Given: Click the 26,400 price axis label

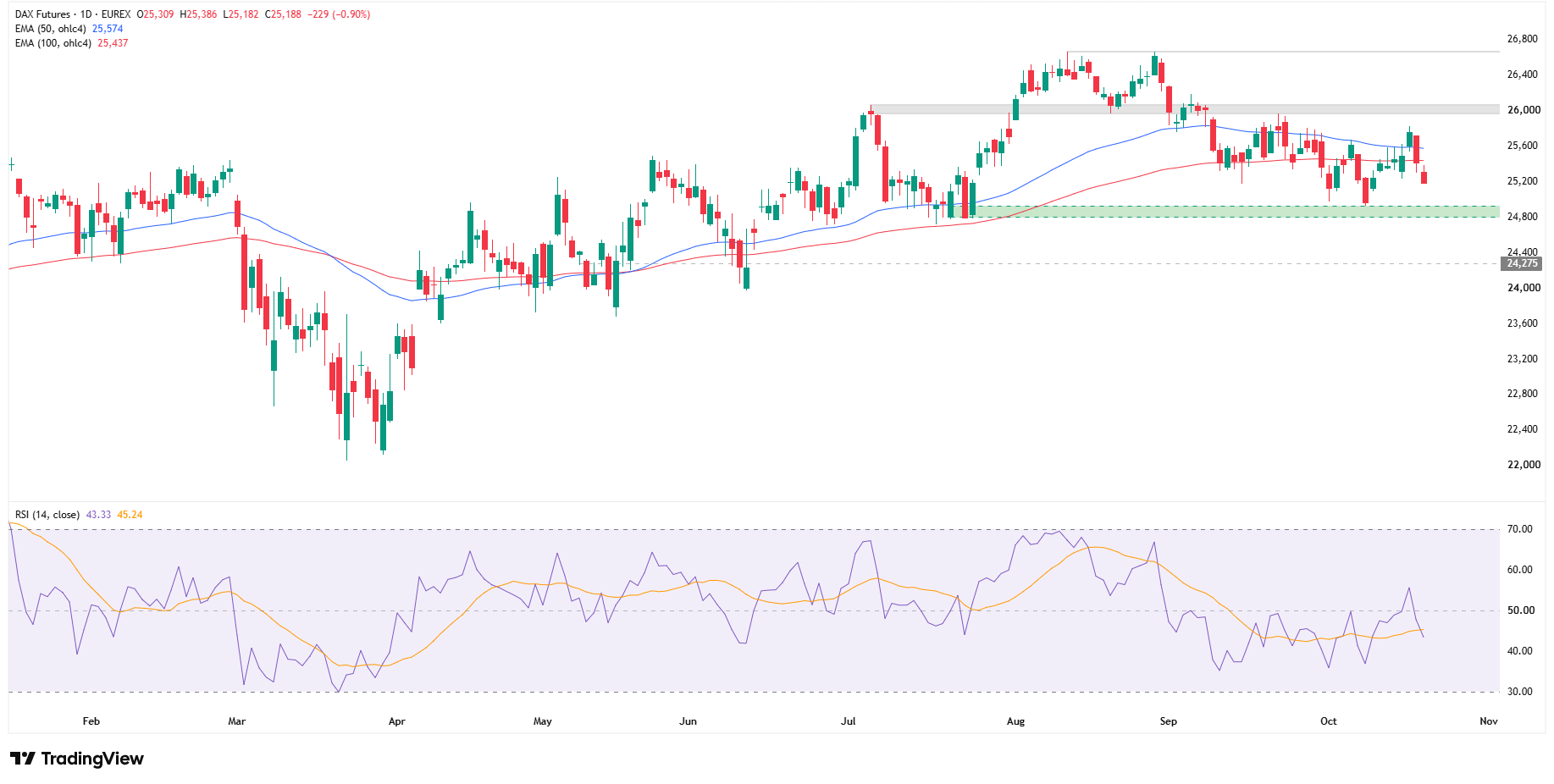Looking at the screenshot, I should coord(1523,75).
